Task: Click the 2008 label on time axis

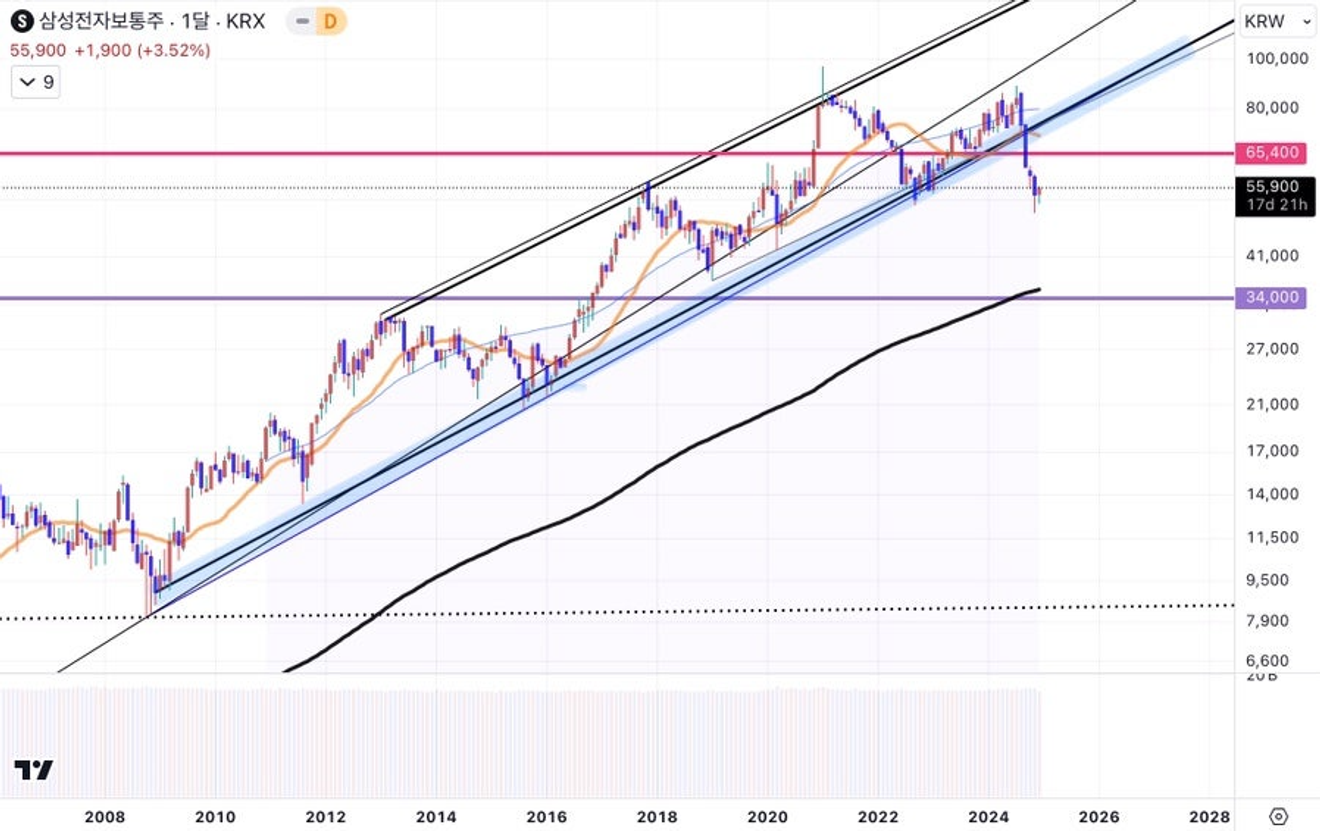Action: [x=105, y=817]
